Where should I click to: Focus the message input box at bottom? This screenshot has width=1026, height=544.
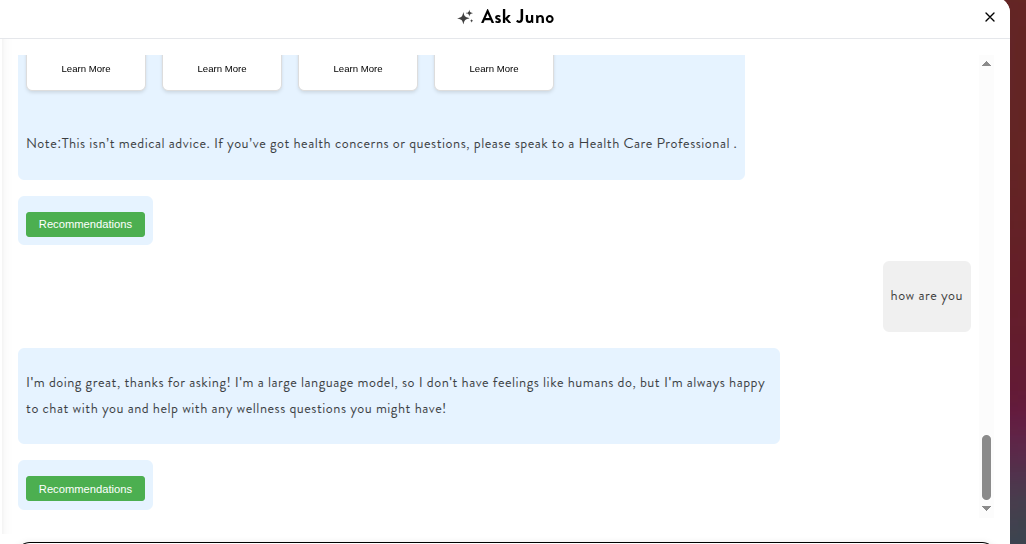[x=500, y=541]
